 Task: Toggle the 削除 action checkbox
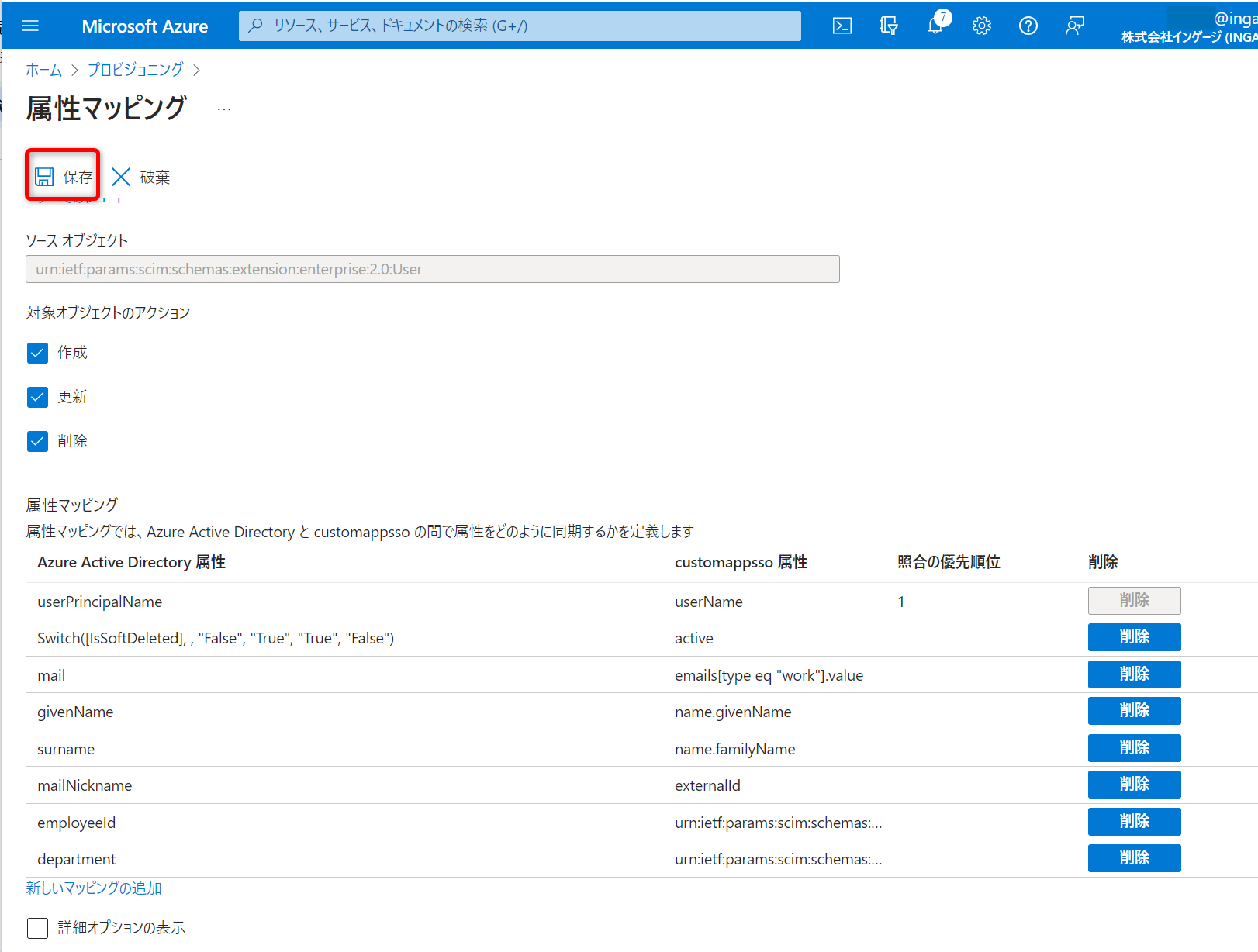(x=37, y=441)
